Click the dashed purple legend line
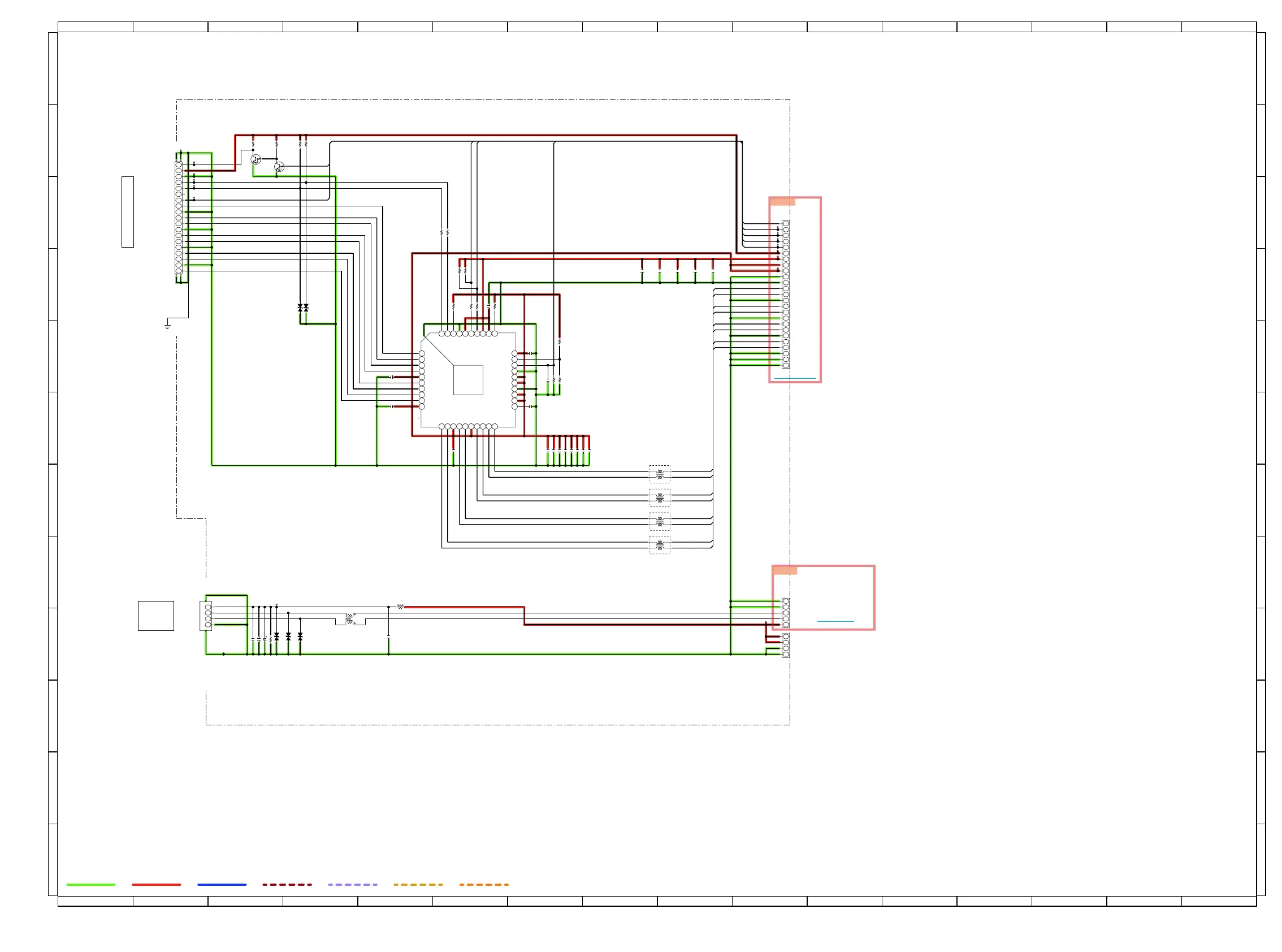The height and width of the screenshot is (952, 1282). tap(353, 884)
